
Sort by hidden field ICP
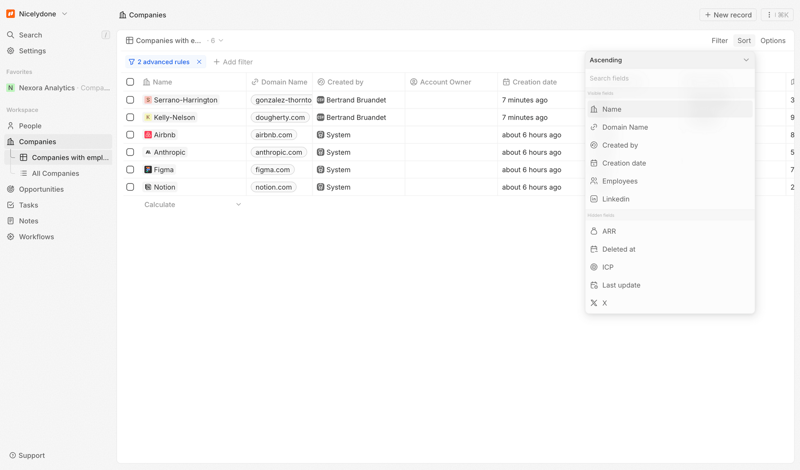(x=669, y=267)
